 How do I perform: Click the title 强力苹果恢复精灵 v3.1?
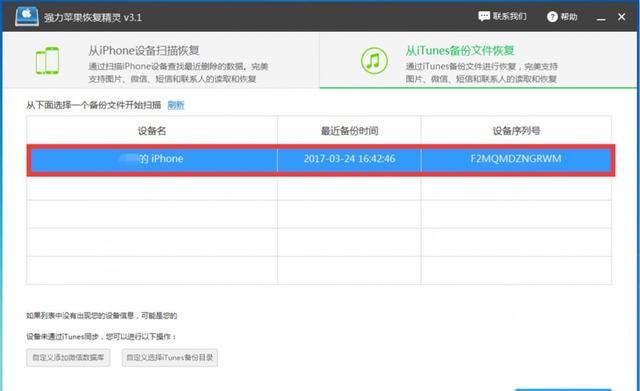93,18
